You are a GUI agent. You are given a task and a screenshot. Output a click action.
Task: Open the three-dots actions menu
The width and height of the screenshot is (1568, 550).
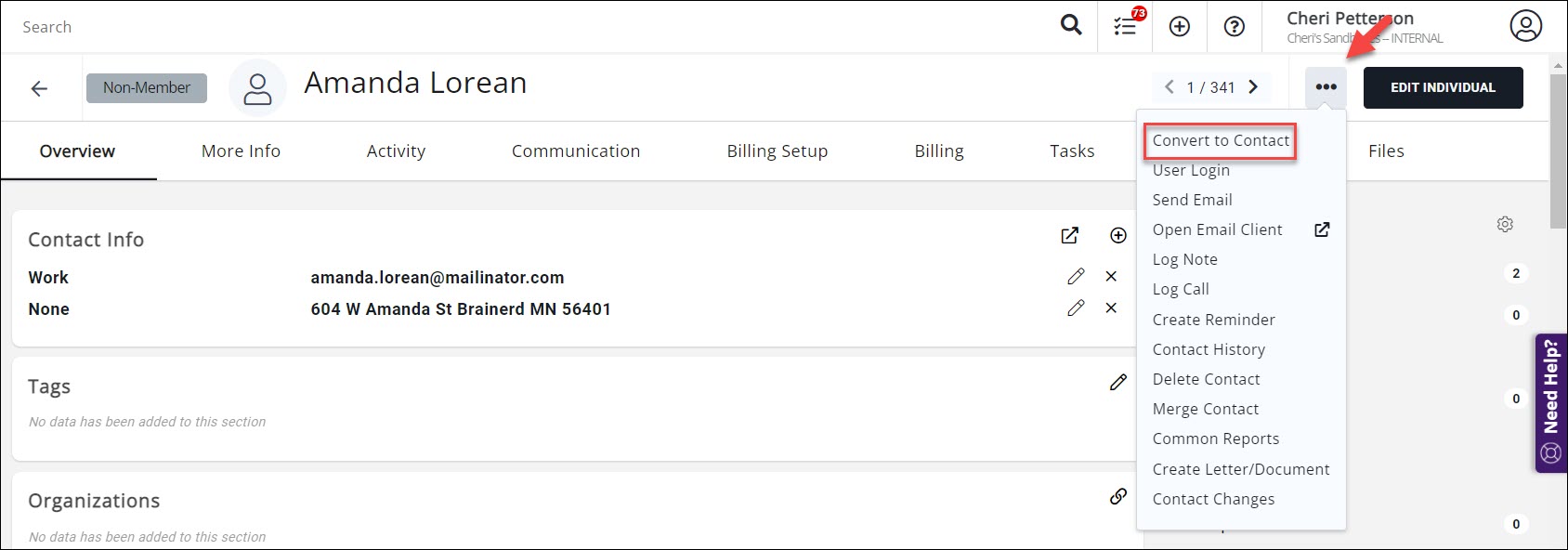(x=1326, y=87)
